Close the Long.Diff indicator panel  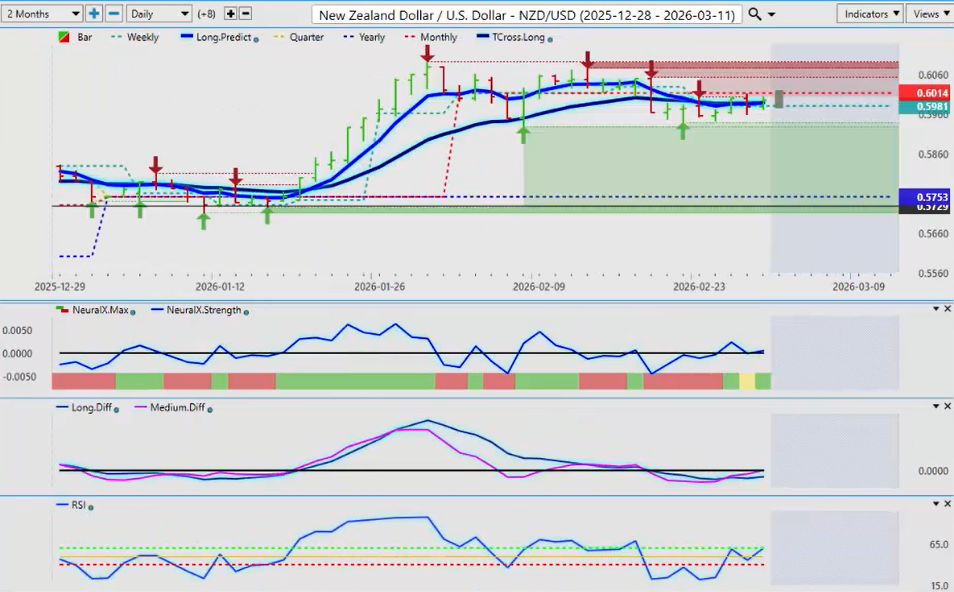coord(947,406)
